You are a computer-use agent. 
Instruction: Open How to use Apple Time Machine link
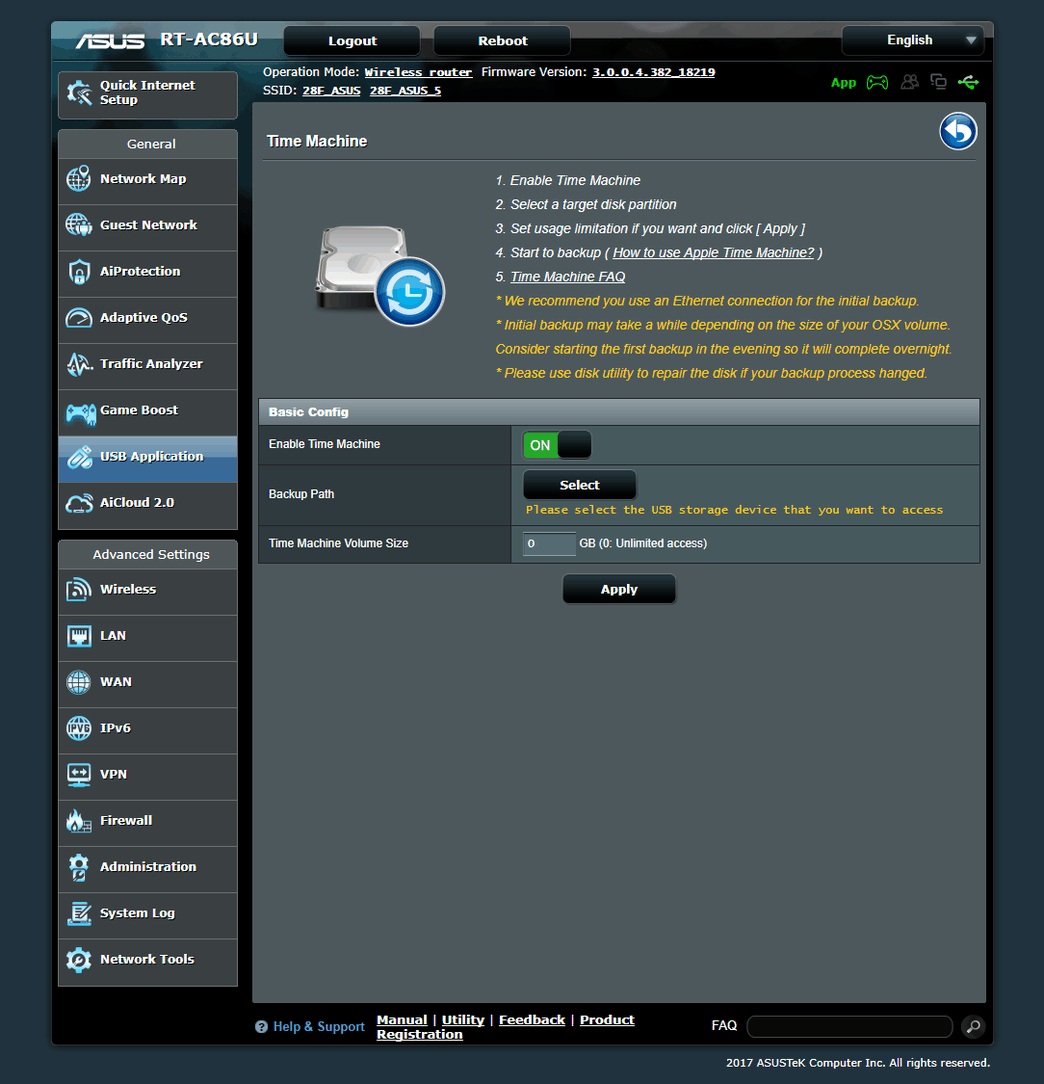point(714,253)
